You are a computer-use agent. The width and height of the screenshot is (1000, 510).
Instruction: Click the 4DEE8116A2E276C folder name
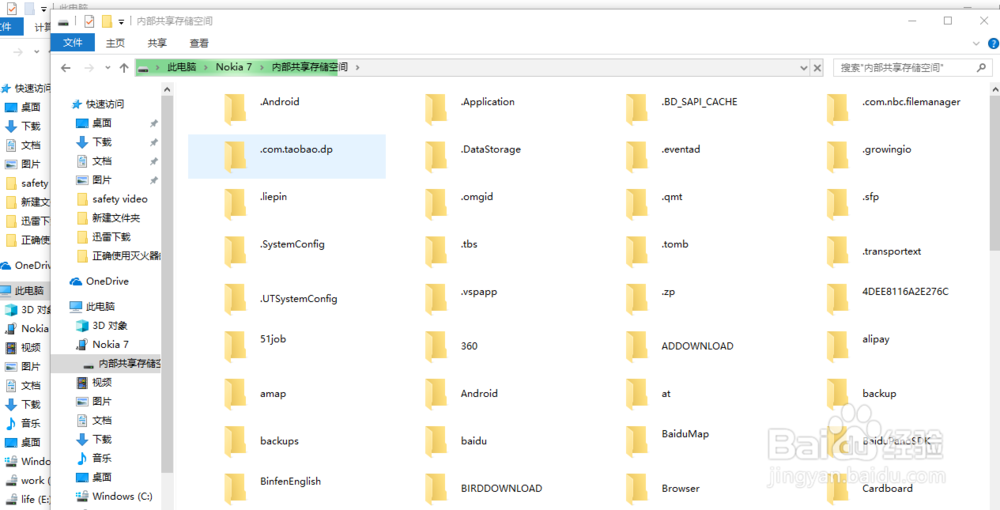coord(905,291)
